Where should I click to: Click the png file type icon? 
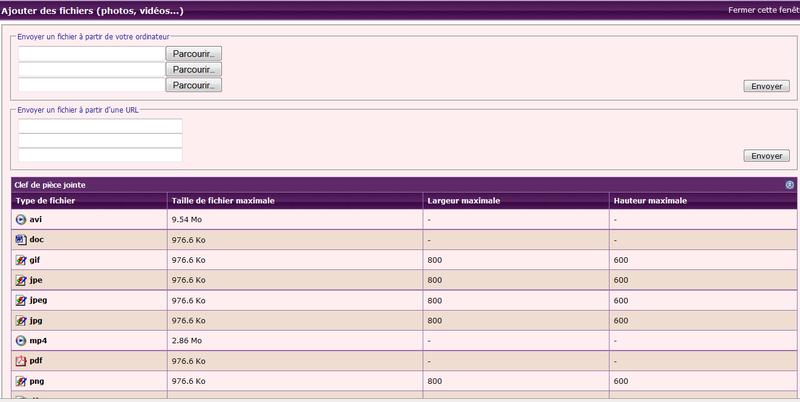click(x=20, y=381)
